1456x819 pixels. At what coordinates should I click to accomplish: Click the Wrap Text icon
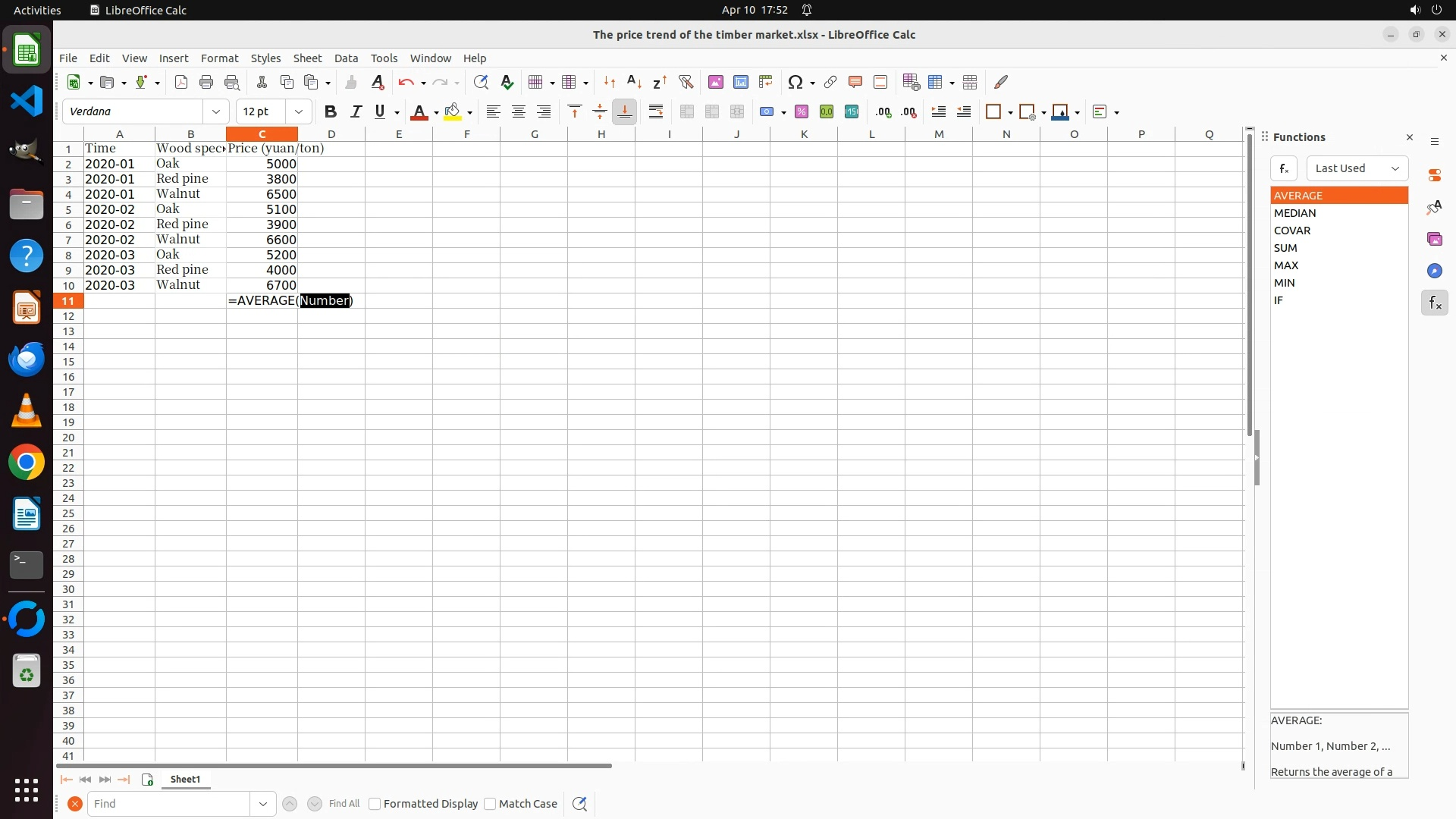(x=656, y=111)
